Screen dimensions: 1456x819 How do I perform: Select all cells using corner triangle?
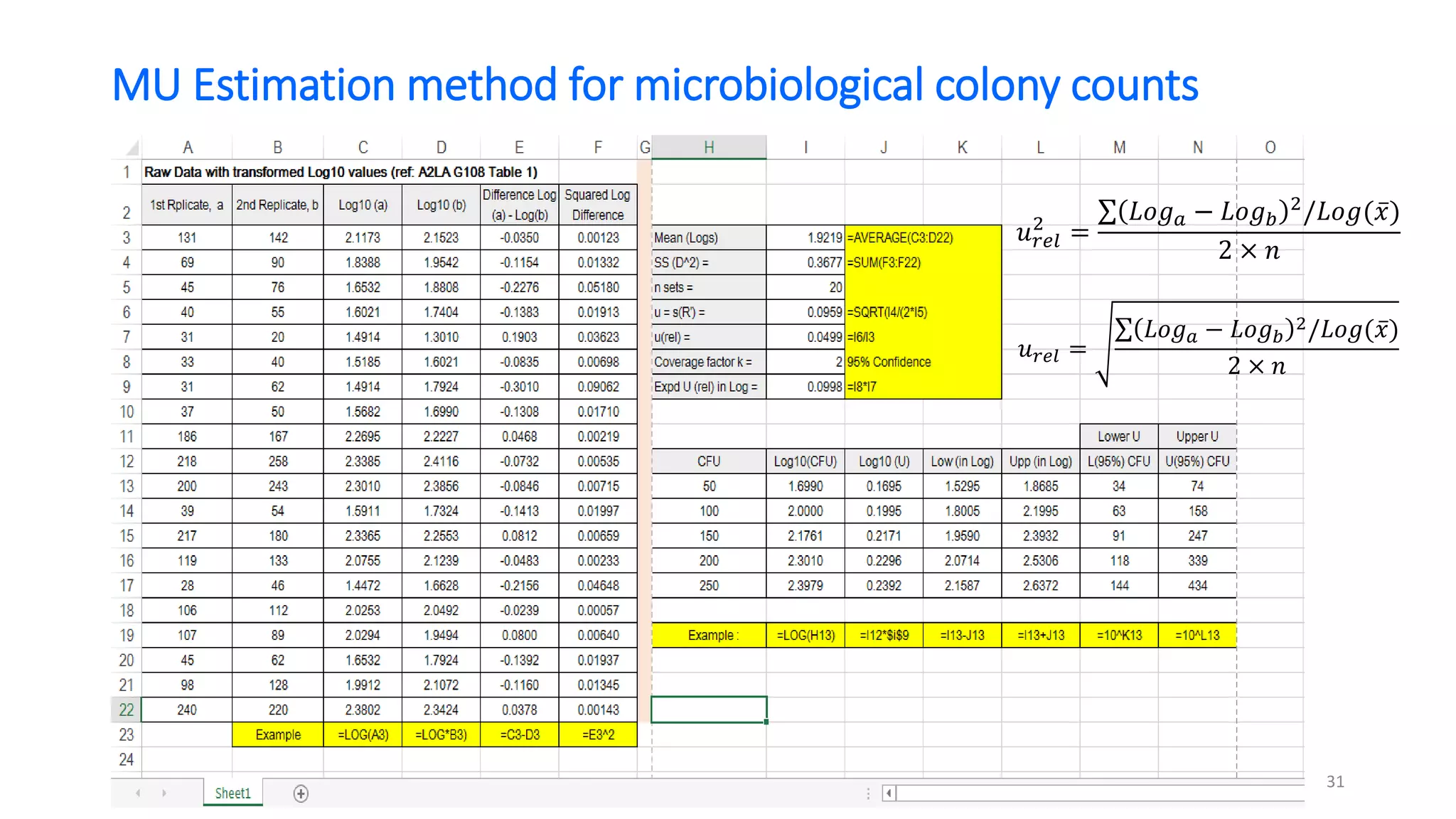tap(132, 147)
